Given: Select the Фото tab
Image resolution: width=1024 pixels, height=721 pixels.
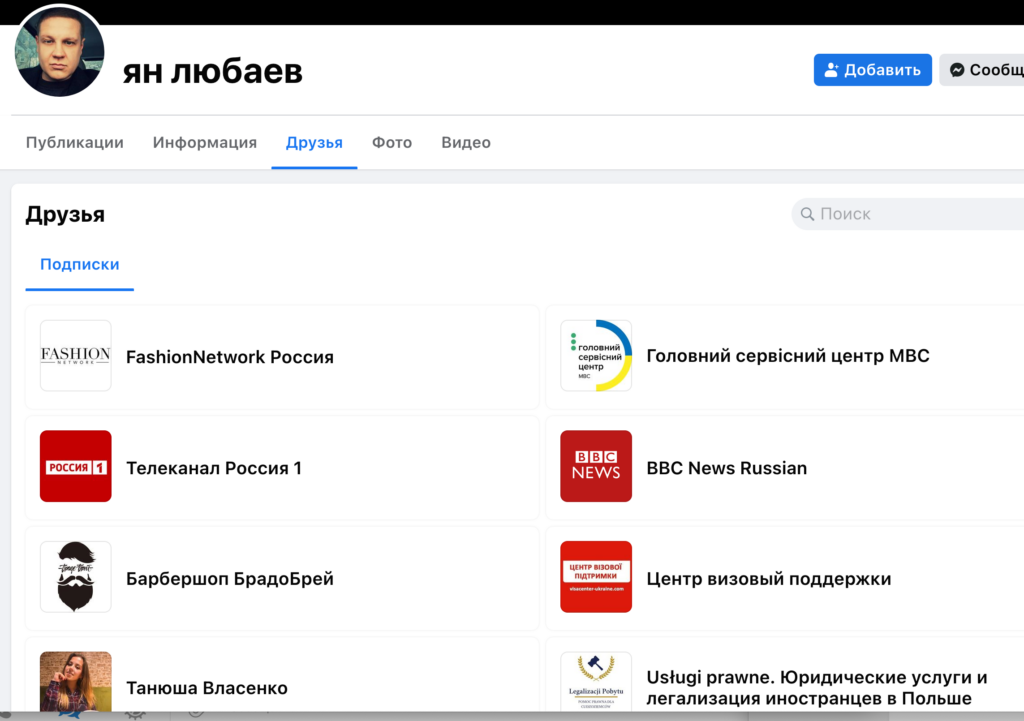Looking at the screenshot, I should click(x=392, y=143).
